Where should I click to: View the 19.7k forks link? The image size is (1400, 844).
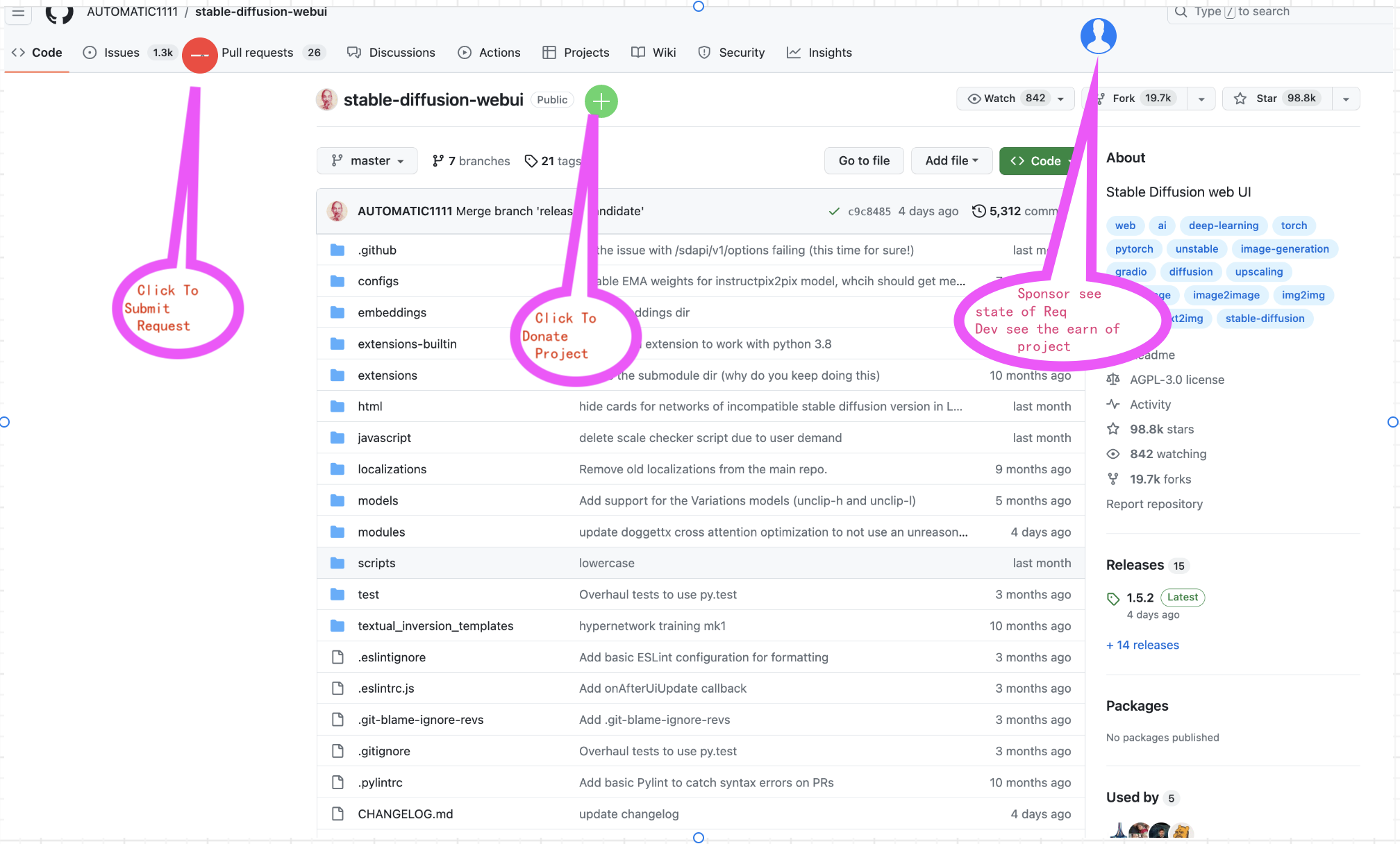[1160, 479]
